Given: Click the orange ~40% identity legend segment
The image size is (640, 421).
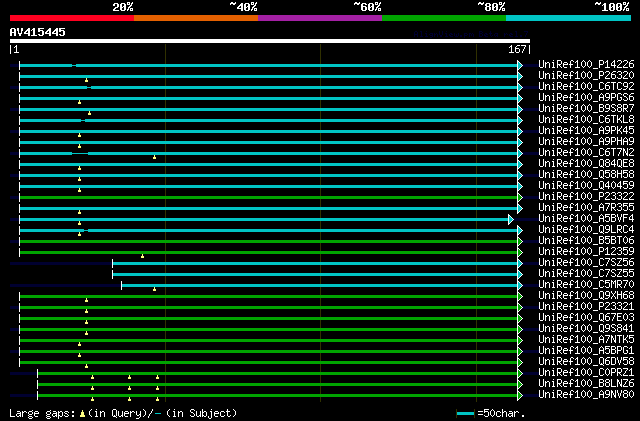Looking at the screenshot, I should tap(196, 18).
